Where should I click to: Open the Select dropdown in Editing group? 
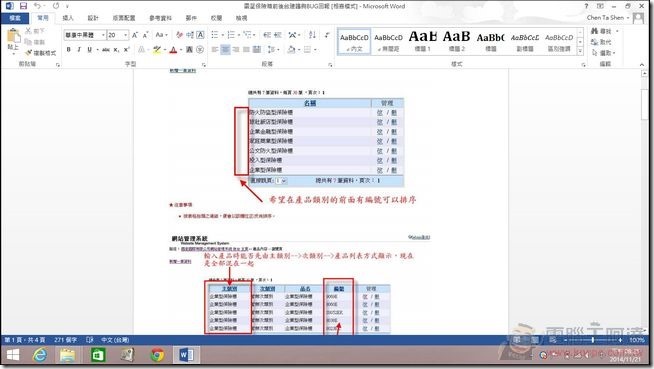click(604, 53)
